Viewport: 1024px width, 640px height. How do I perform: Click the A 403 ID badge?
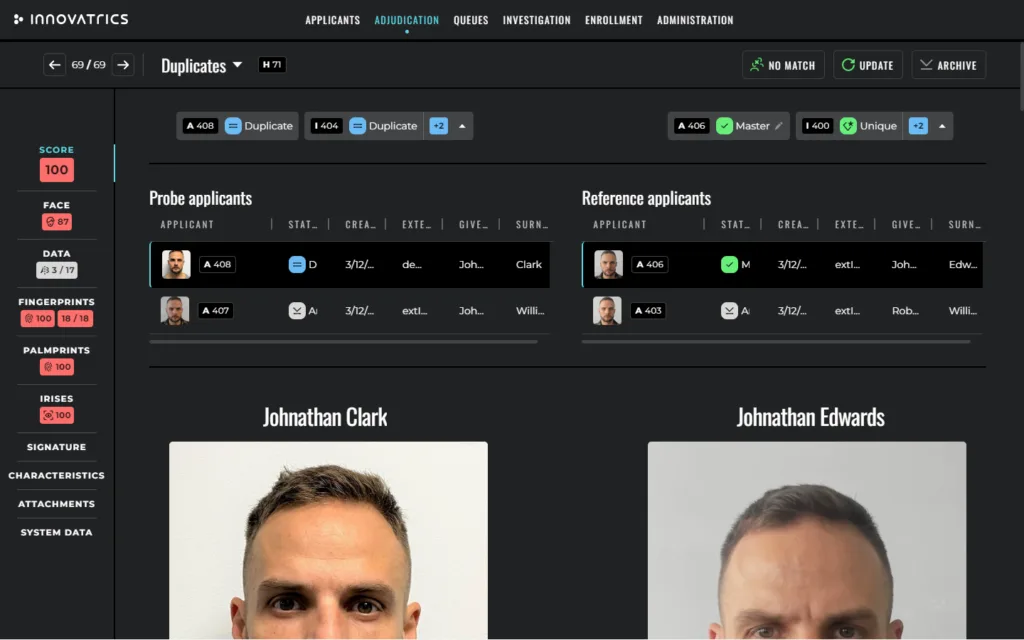(648, 311)
